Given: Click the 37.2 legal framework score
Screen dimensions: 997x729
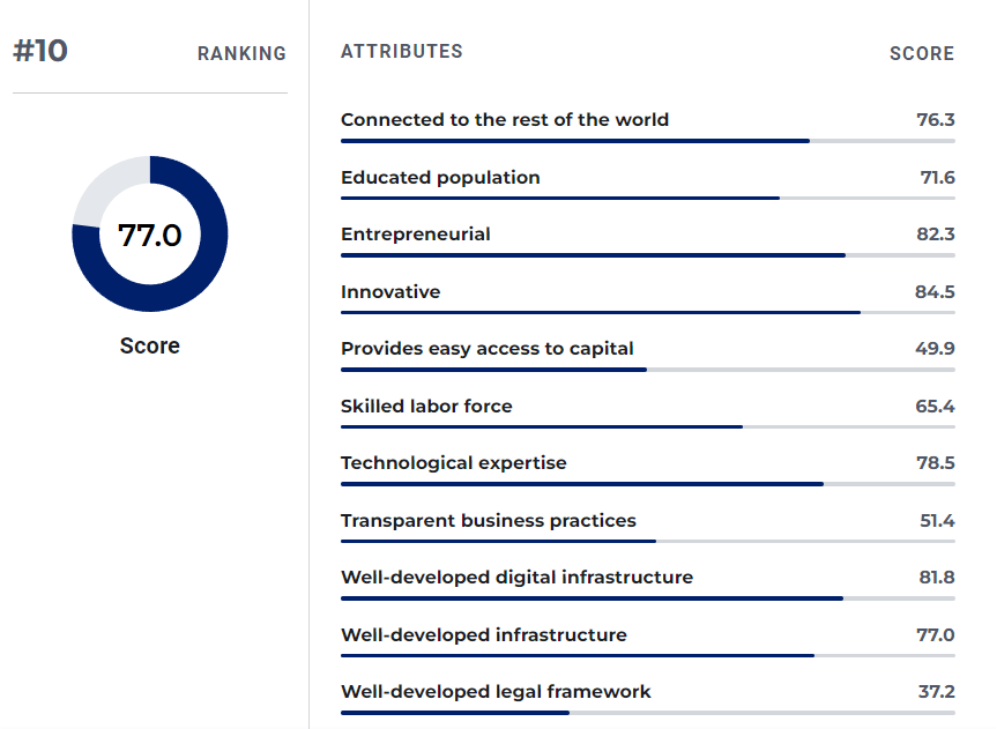Looking at the screenshot, I should 936,692.
